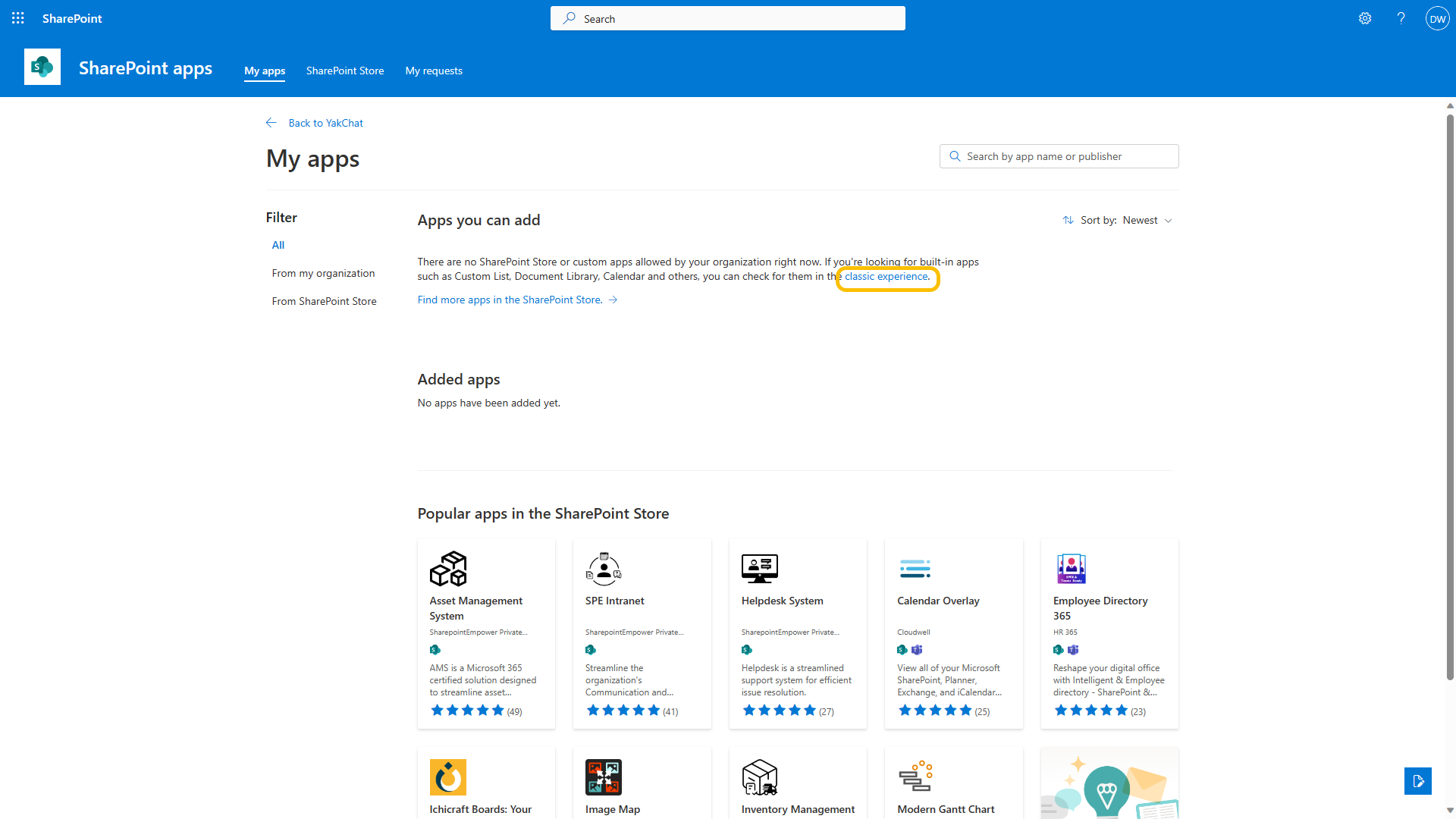Click the feedback icon at bottom right
Screen dimensions: 1456x819
[1417, 781]
